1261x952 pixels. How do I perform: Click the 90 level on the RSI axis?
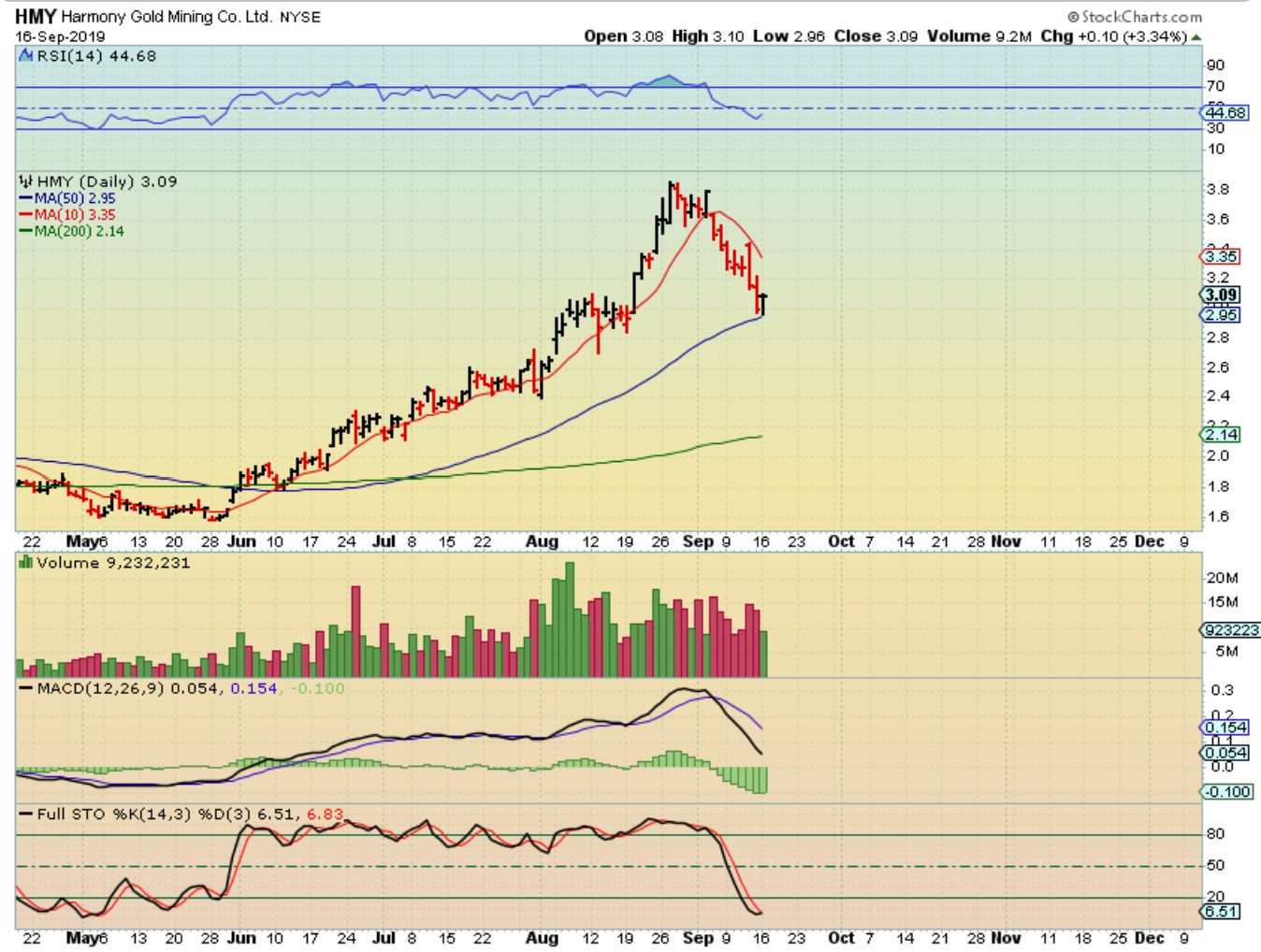point(1215,65)
